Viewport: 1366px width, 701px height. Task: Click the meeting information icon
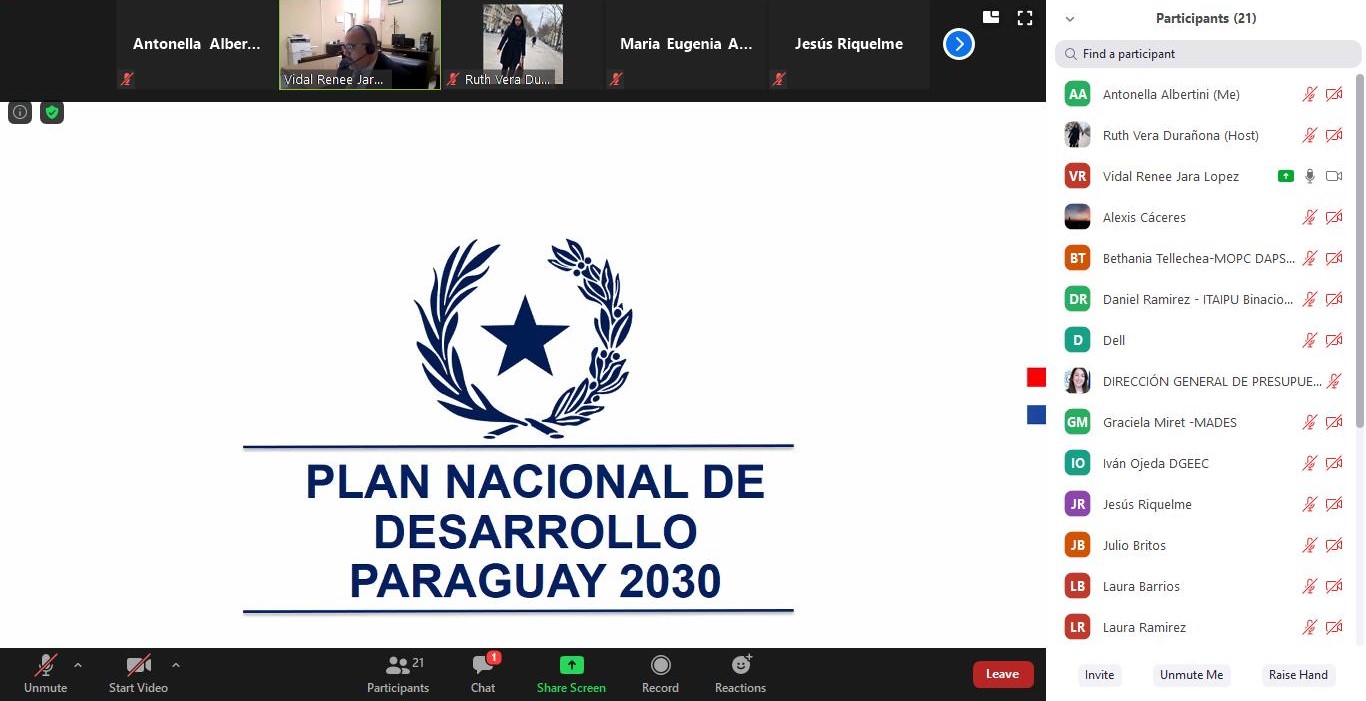coord(20,112)
